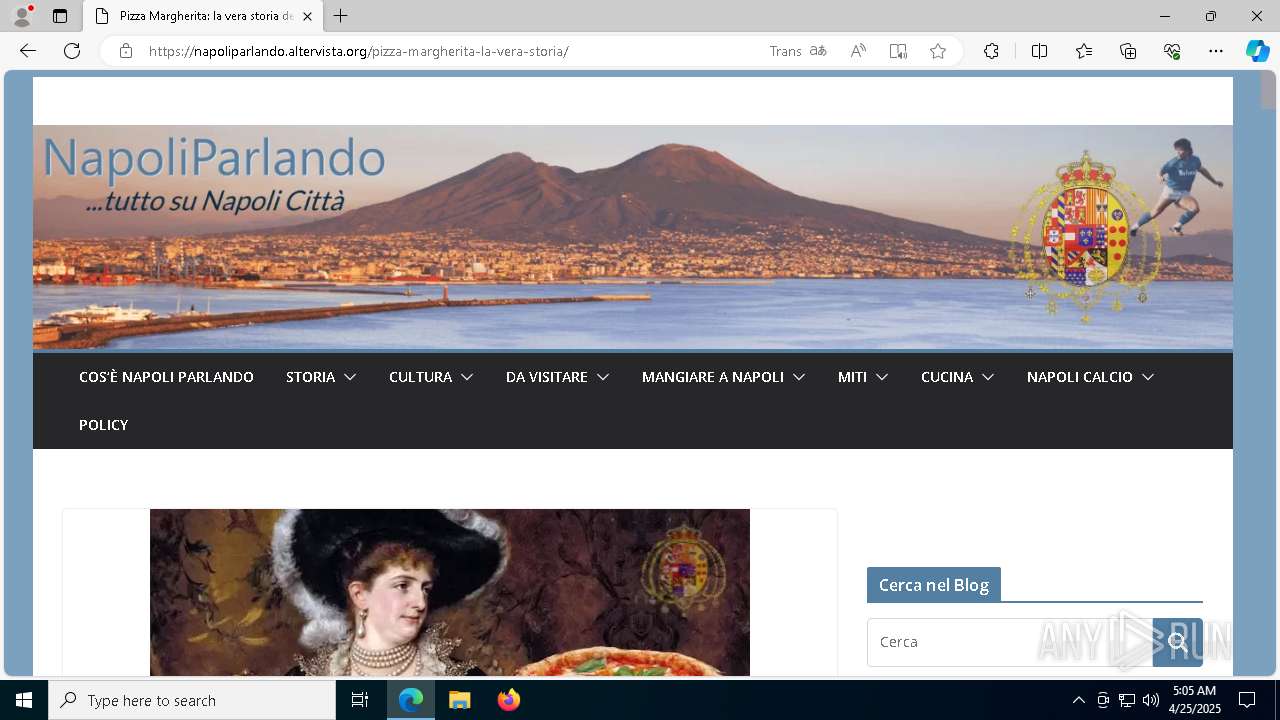Screen dimensions: 1280x720
Task: Open a new tab with plus button
Action: pos(341,16)
